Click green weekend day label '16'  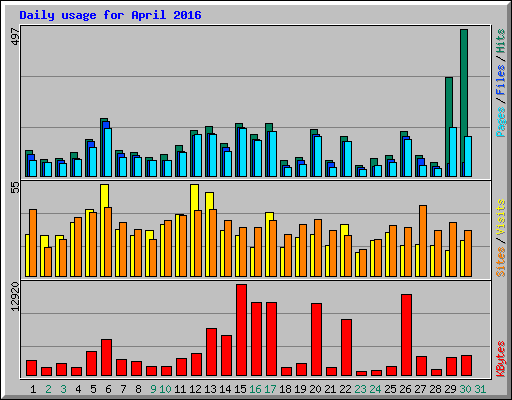coord(255,389)
